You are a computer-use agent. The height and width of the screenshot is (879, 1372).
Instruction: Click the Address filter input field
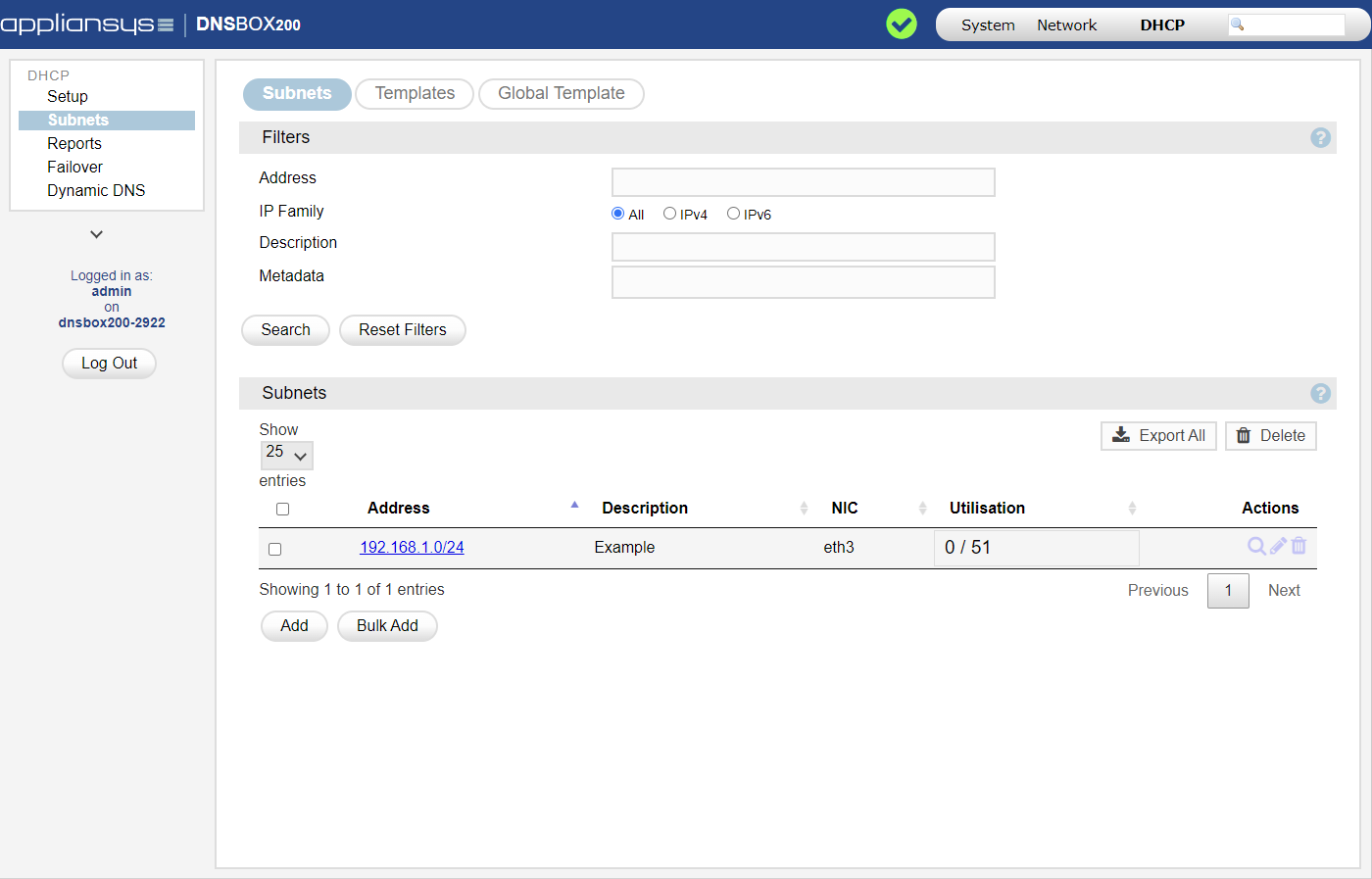(x=803, y=182)
